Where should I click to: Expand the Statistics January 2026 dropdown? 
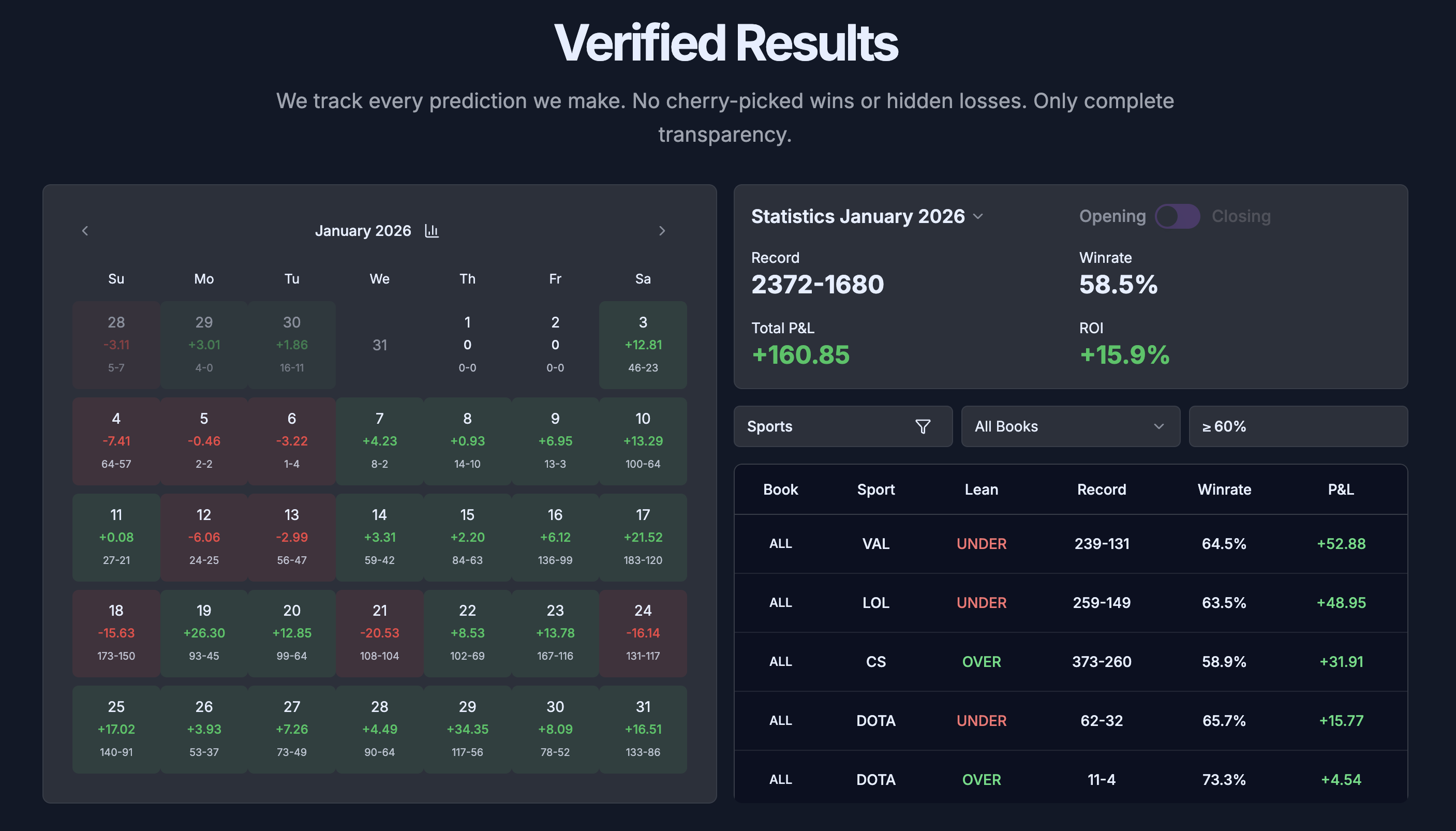click(x=978, y=216)
